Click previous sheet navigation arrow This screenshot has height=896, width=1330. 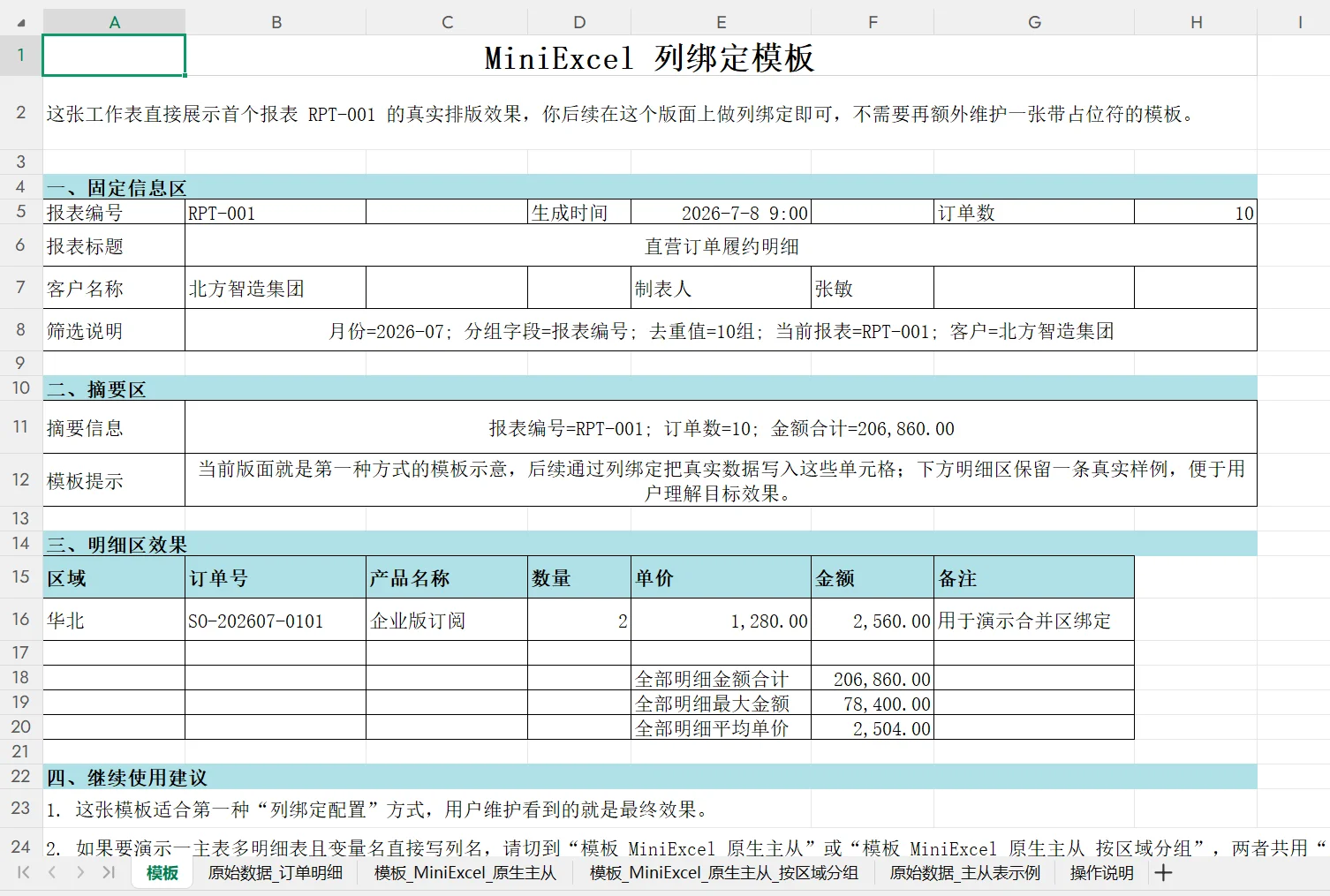pos(52,872)
